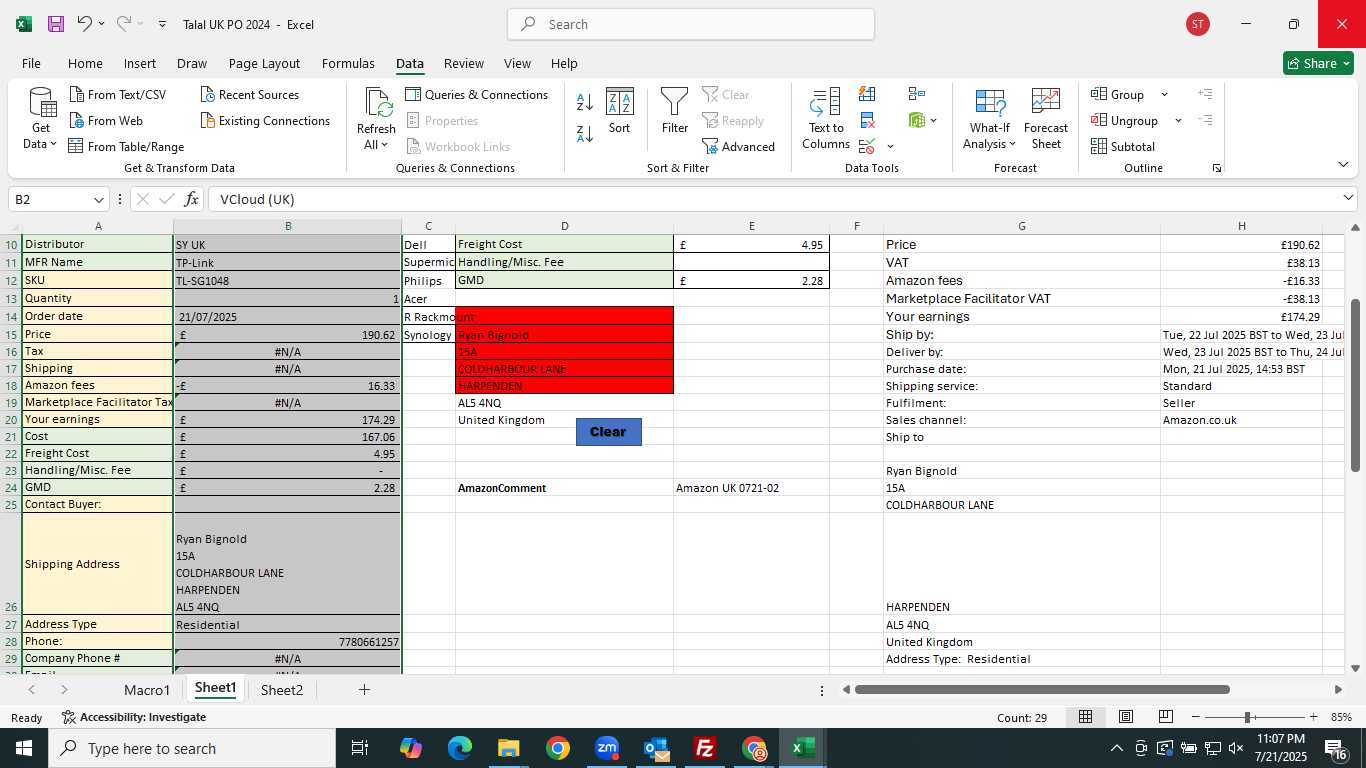1366x768 pixels.
Task: Switch to the Home ribbon tab
Action: click(x=85, y=63)
